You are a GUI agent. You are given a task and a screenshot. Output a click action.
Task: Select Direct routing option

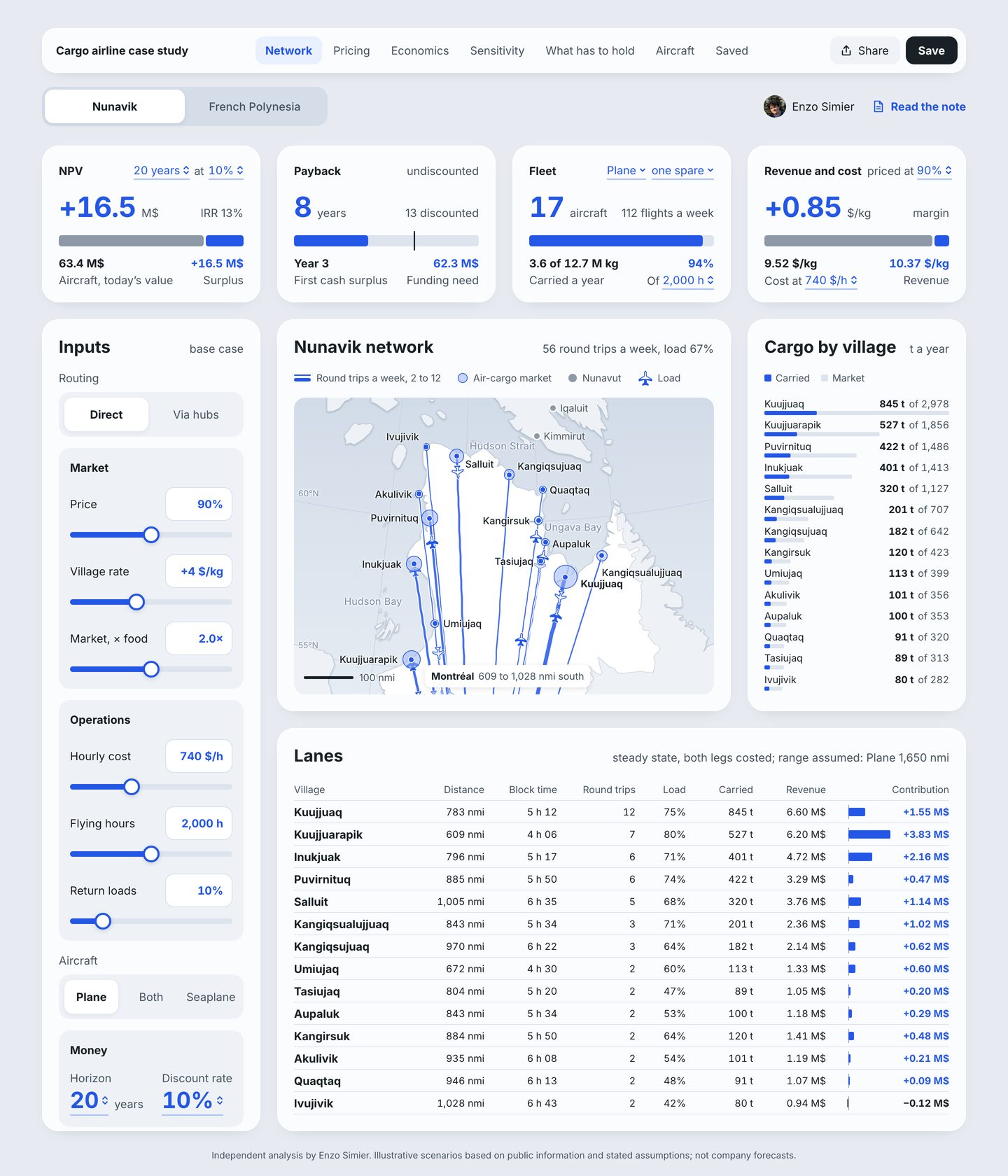[106, 414]
